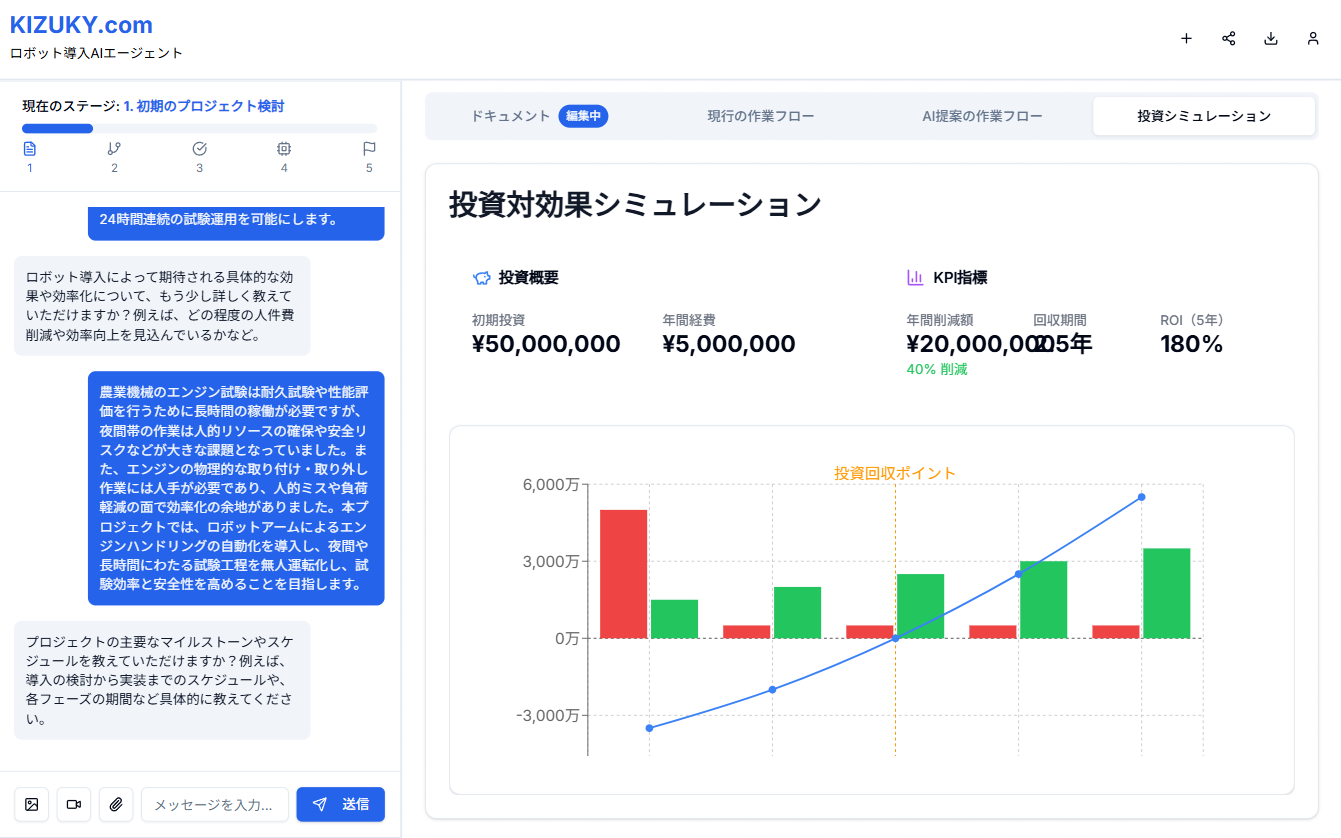The image size is (1341, 838).
Task: Click the last point on blue line
Action: point(1141,497)
